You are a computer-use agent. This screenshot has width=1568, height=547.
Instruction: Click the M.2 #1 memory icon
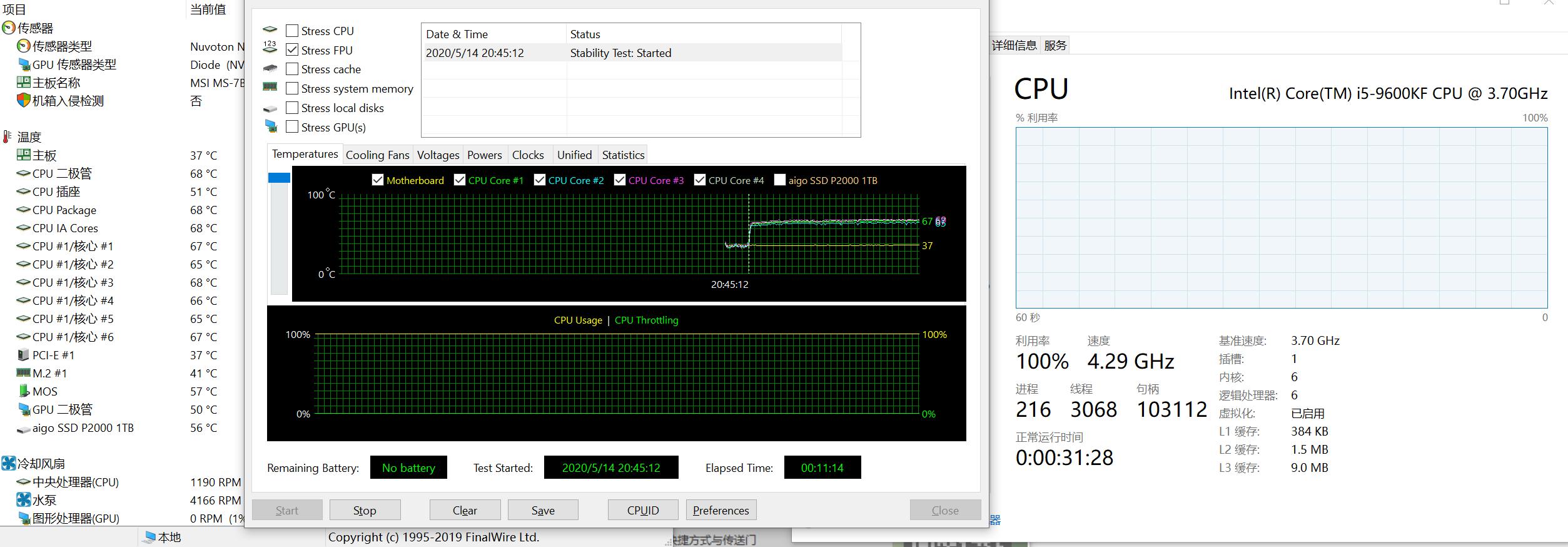pos(24,373)
